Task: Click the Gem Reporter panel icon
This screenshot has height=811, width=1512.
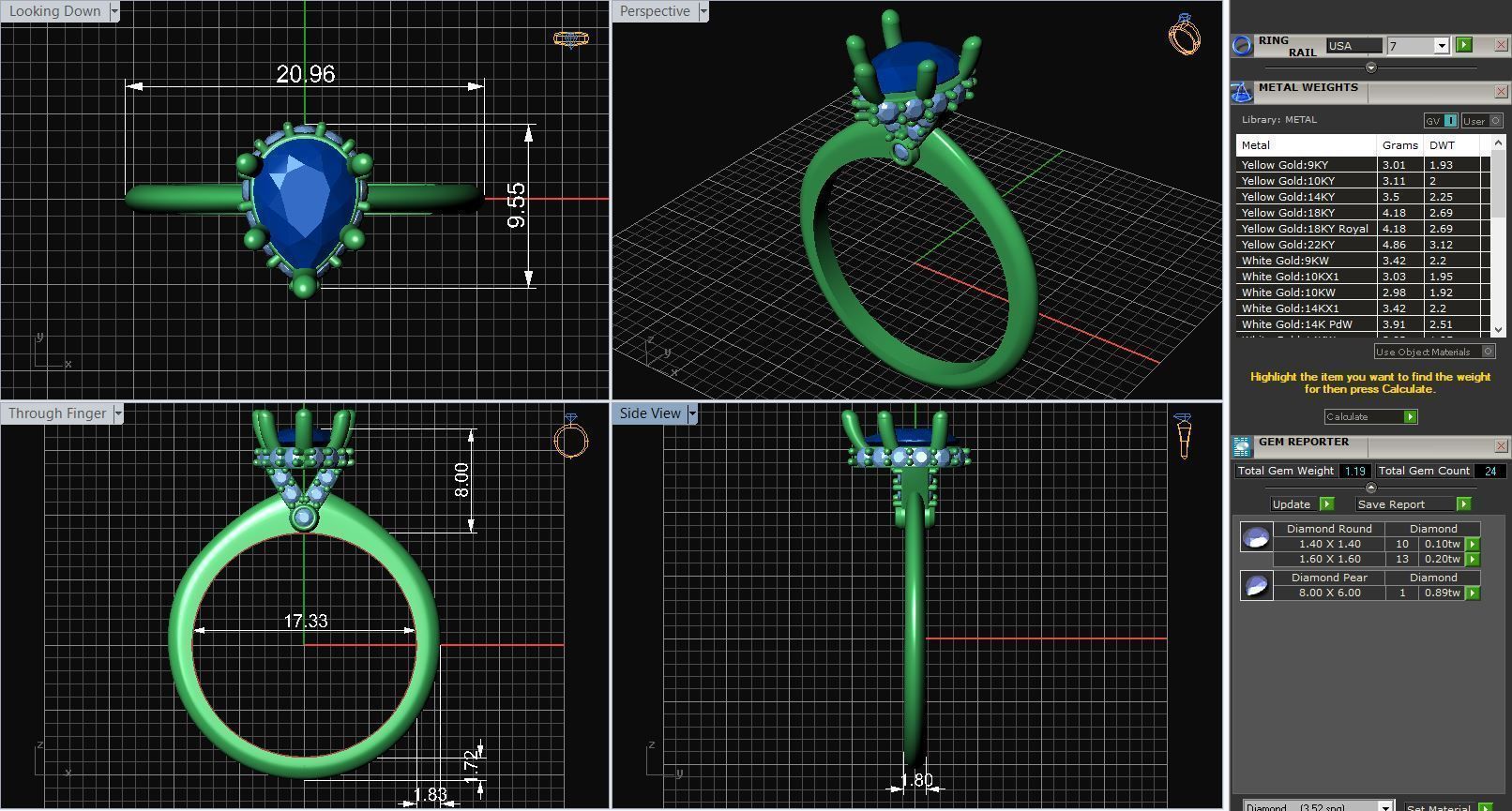Action: click(x=1242, y=446)
